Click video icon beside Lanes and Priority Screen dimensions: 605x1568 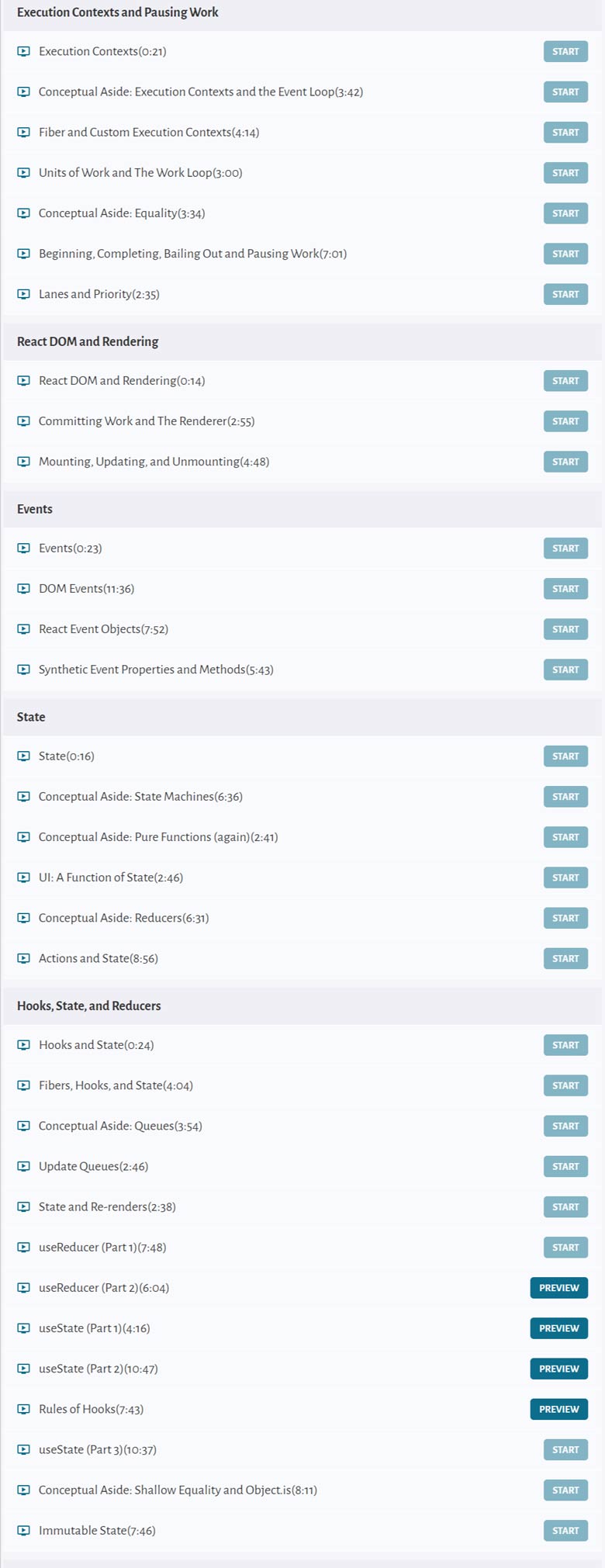pyautogui.click(x=23, y=294)
